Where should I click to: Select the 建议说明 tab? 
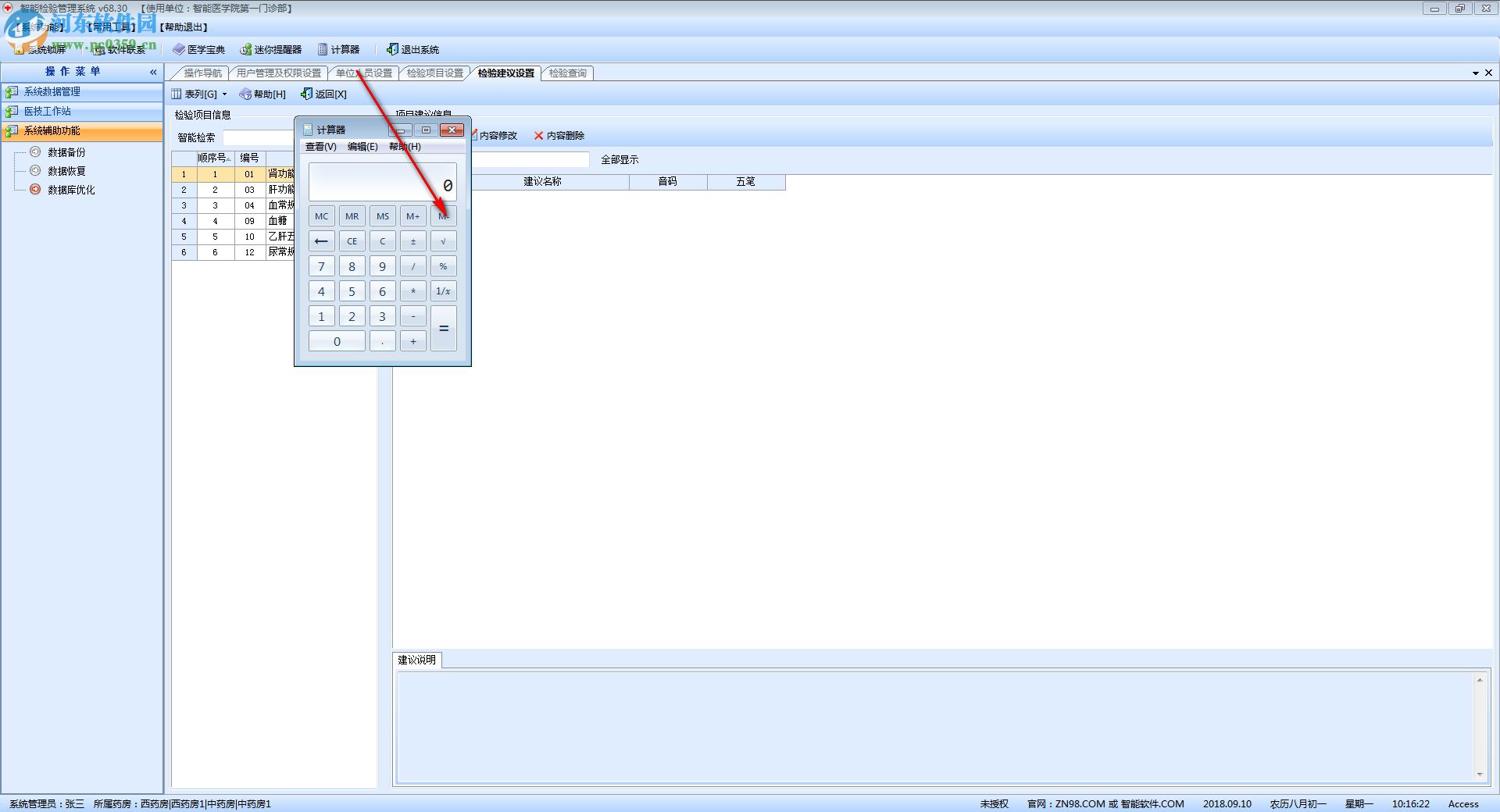(416, 660)
